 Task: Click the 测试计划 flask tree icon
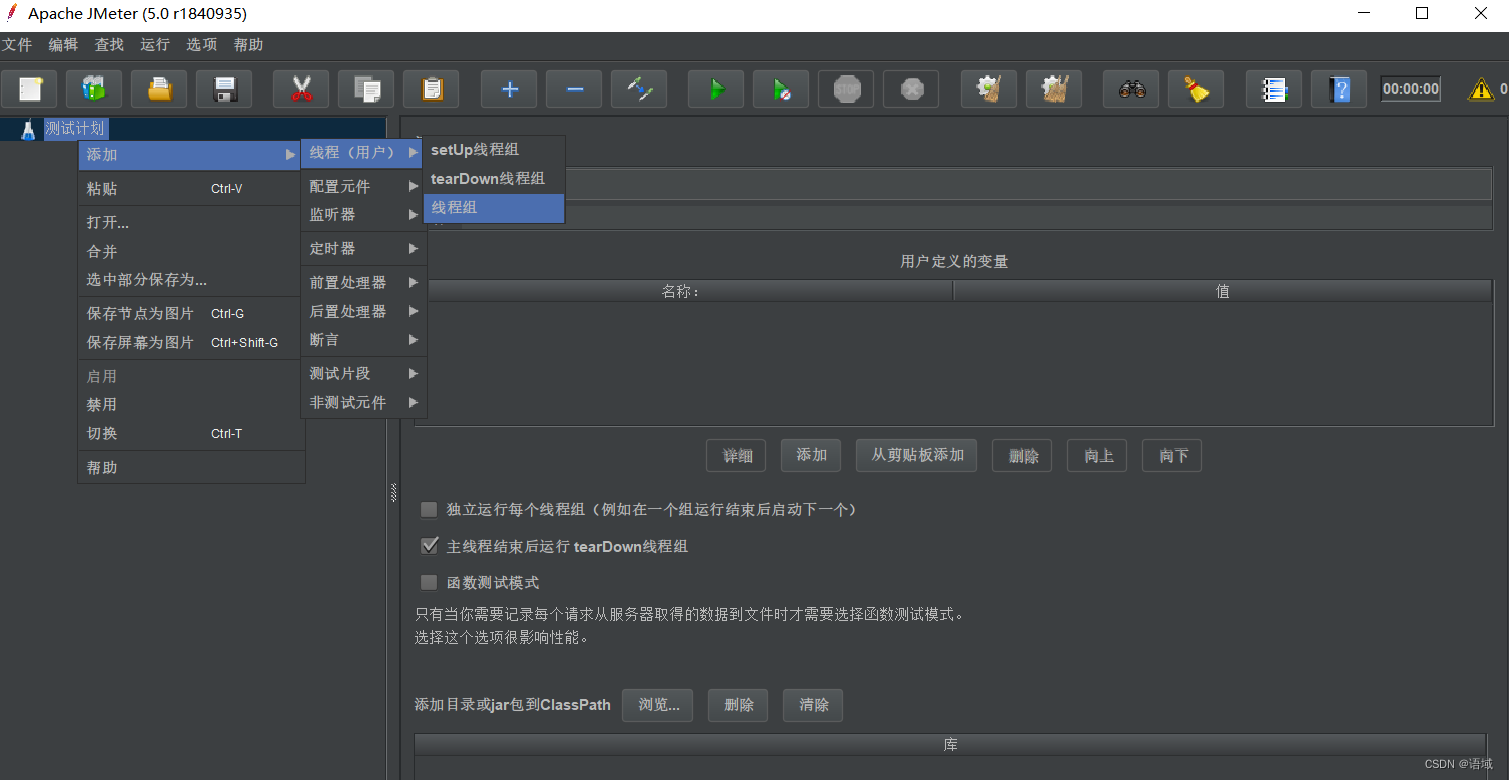tap(28, 129)
